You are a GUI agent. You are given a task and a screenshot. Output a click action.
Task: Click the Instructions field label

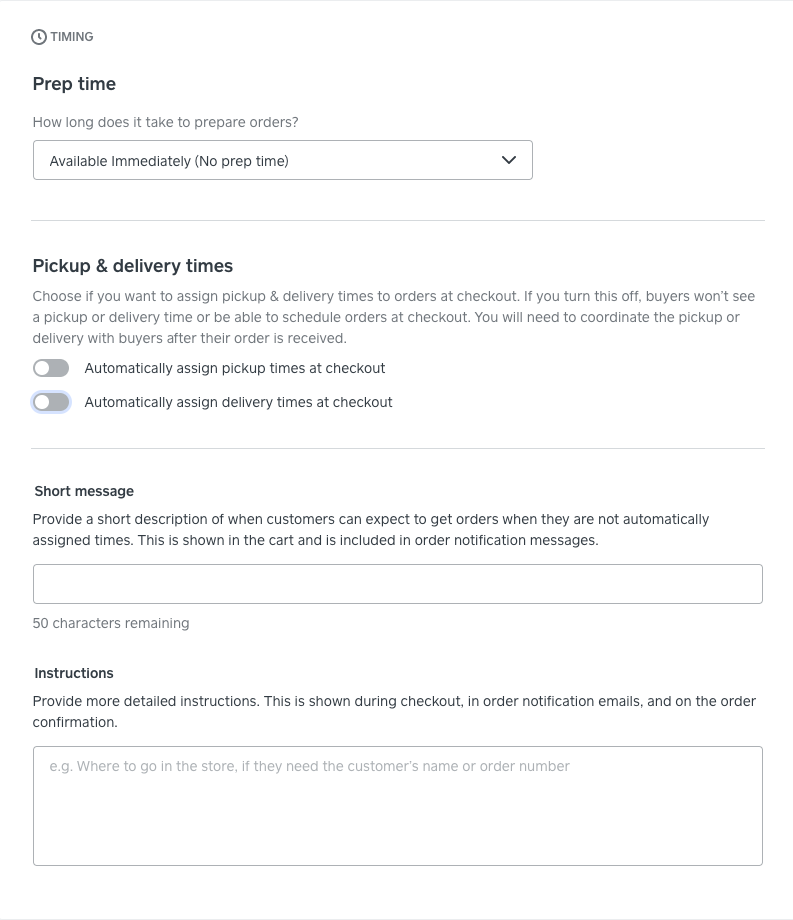74,673
